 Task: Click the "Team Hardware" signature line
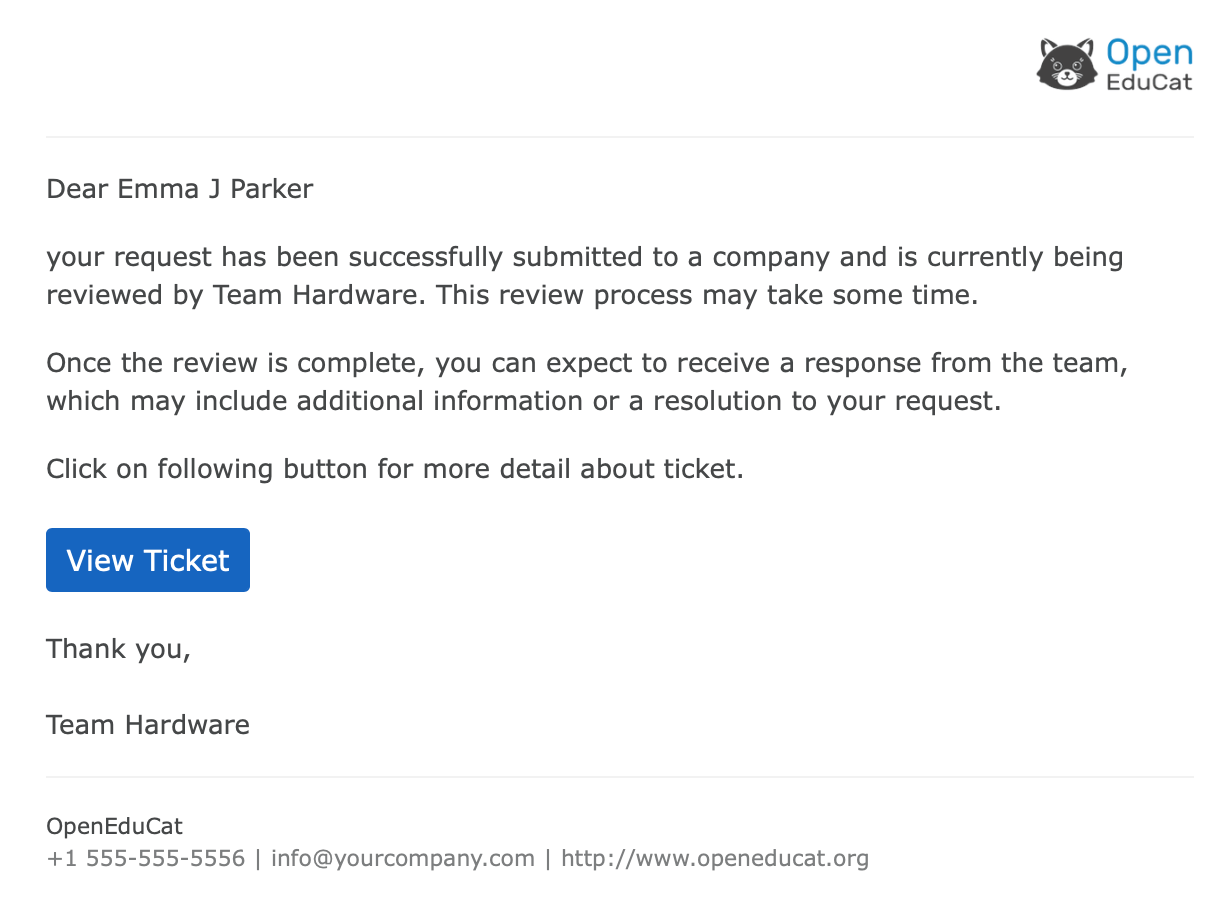[x=148, y=725]
